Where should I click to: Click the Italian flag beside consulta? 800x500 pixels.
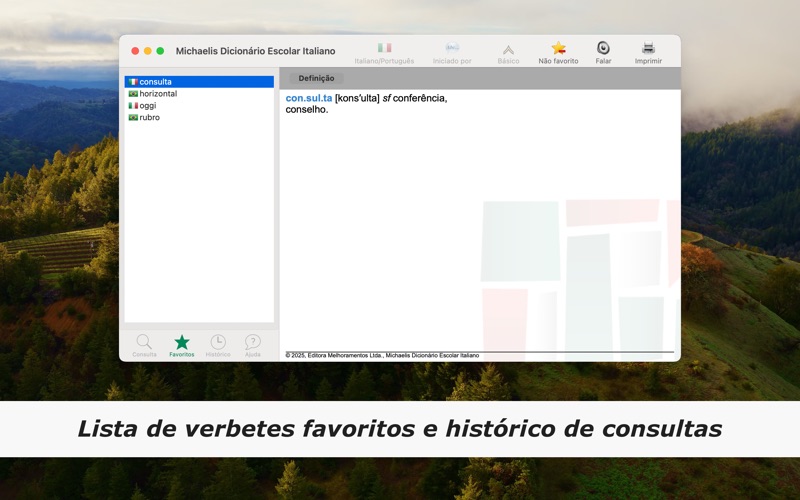(133, 82)
